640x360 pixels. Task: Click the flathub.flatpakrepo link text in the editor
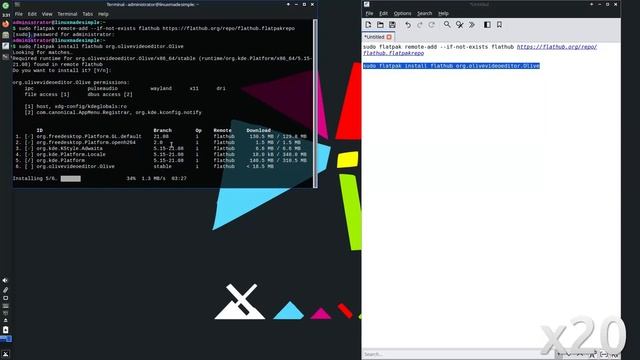[x=393, y=53]
